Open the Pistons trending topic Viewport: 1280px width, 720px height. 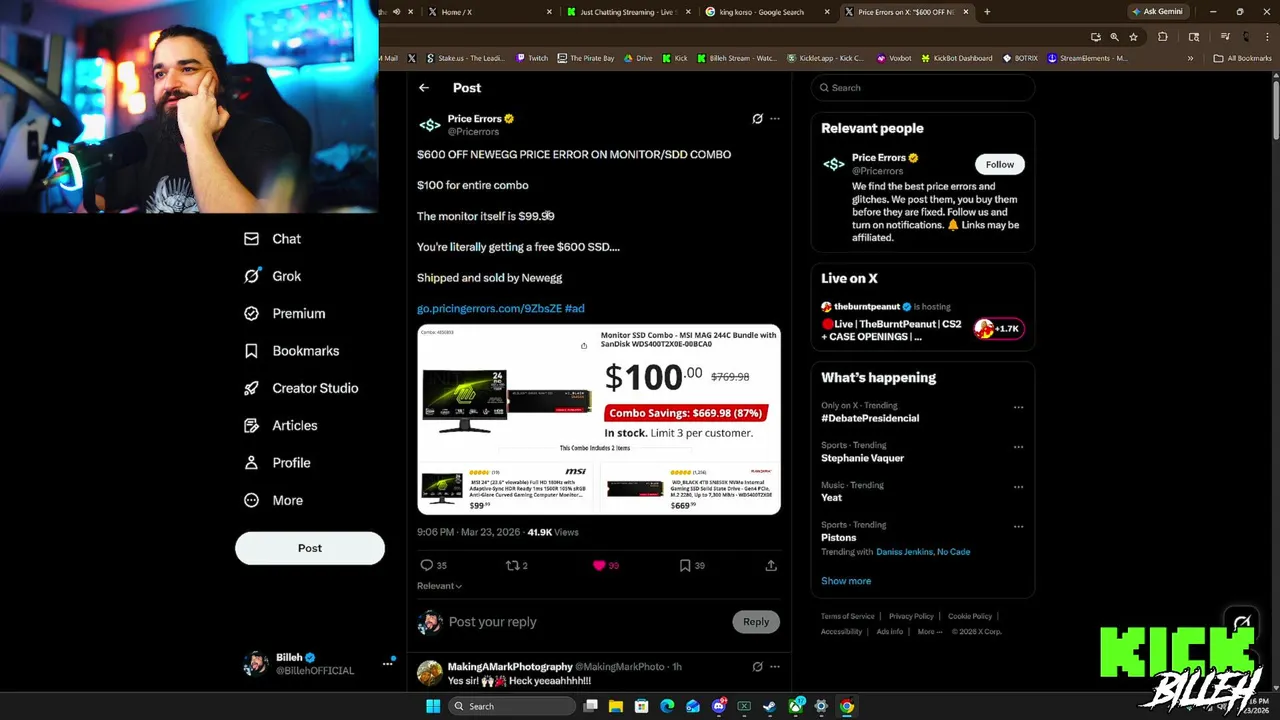point(838,538)
